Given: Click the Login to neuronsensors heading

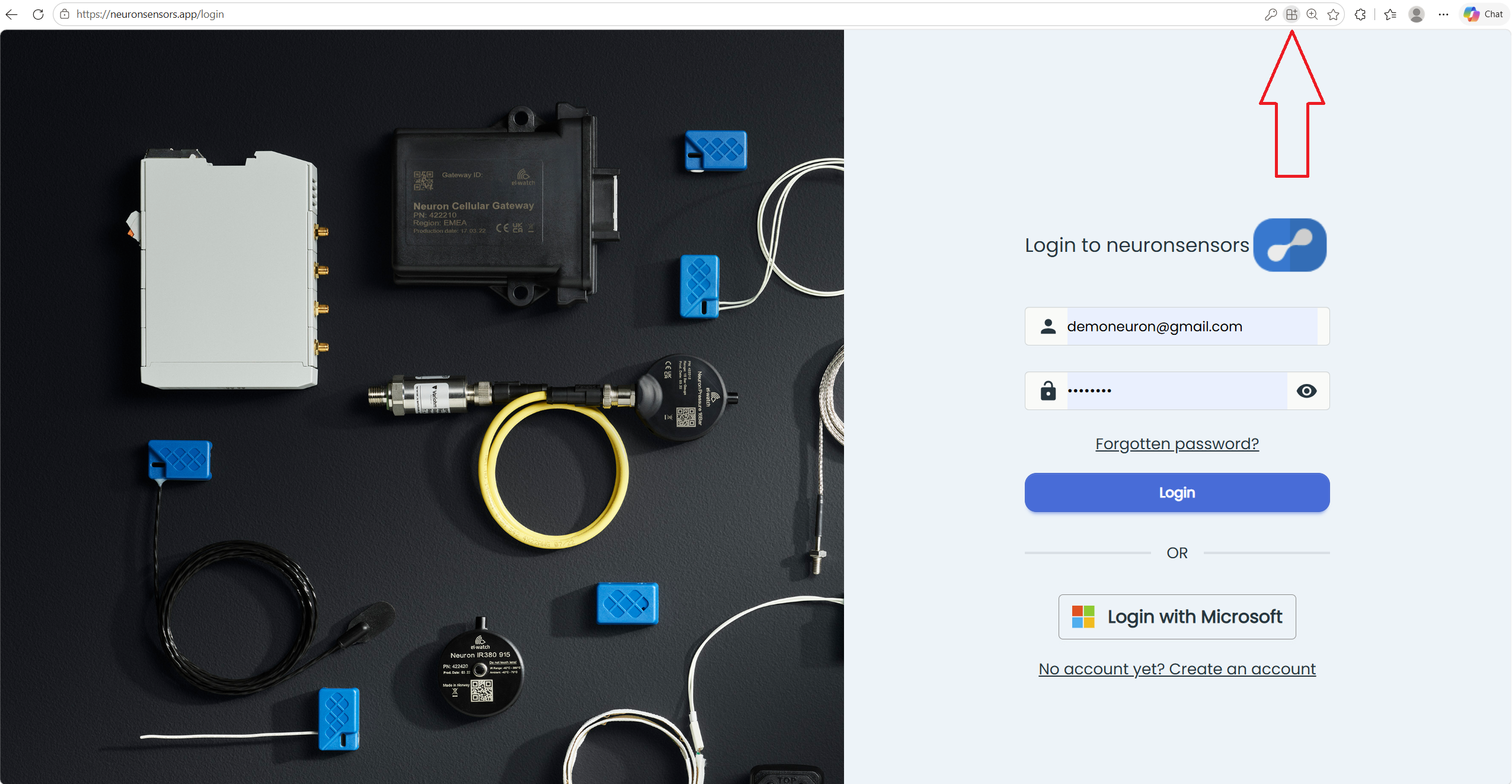Looking at the screenshot, I should point(1137,245).
